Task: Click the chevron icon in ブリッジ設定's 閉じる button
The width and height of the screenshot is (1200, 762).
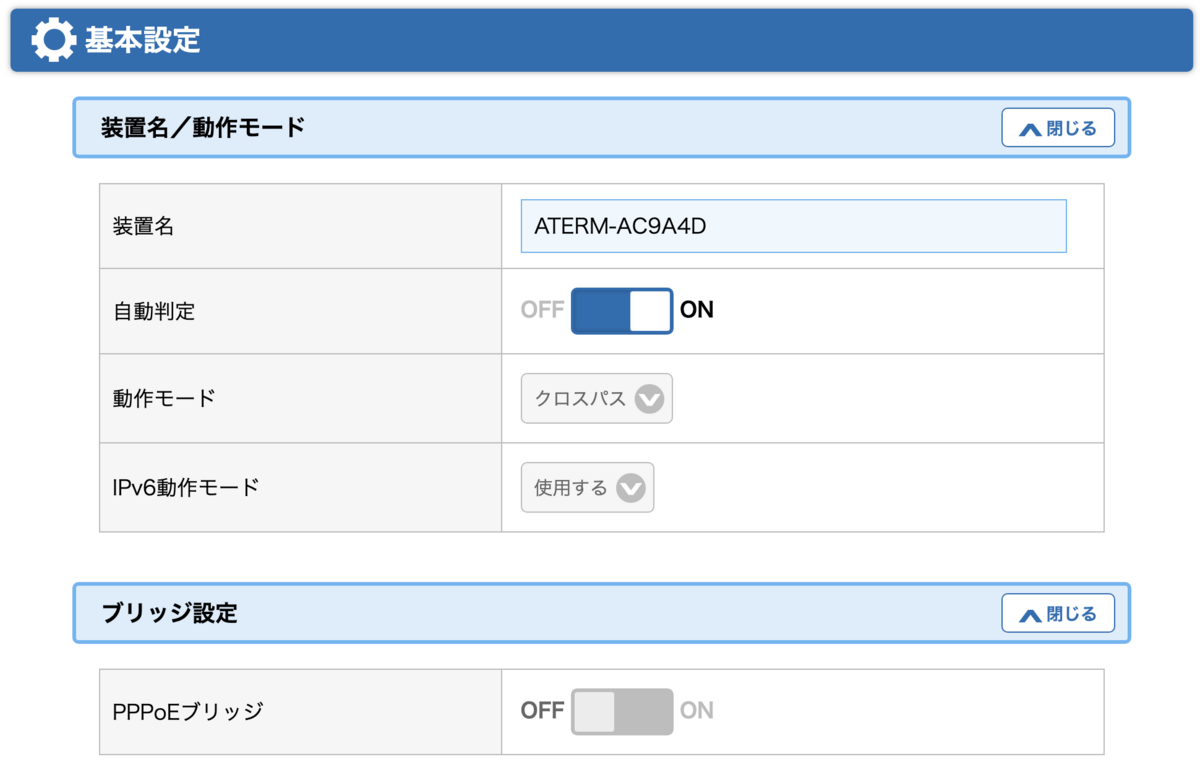Action: tap(1030, 614)
